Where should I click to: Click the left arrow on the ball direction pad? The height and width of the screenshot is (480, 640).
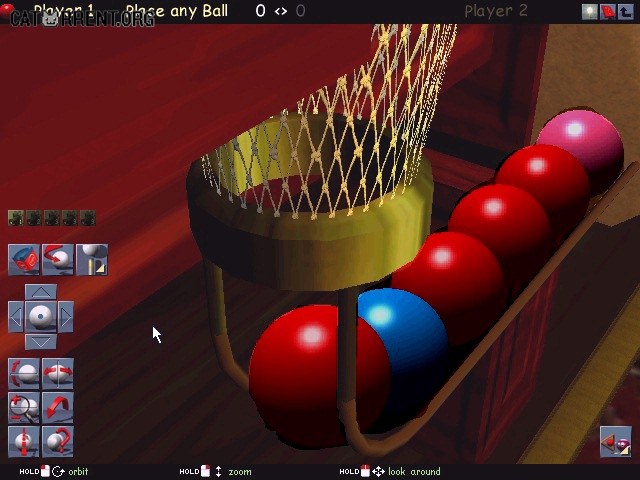click(16, 317)
